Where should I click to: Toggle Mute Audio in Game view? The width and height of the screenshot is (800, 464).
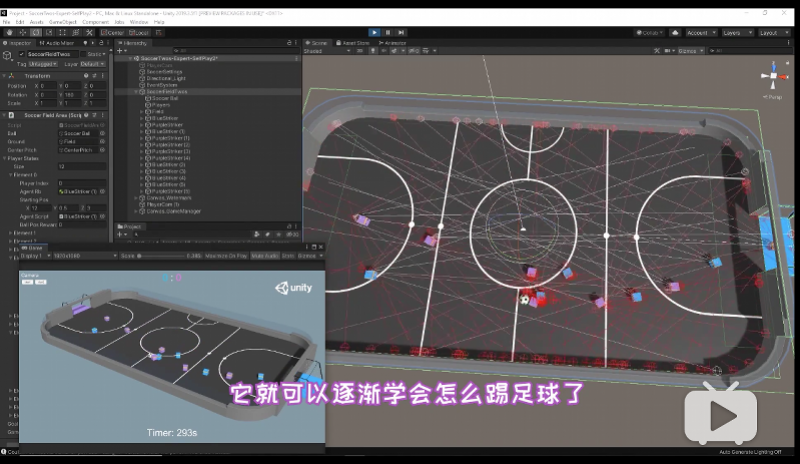(265, 255)
